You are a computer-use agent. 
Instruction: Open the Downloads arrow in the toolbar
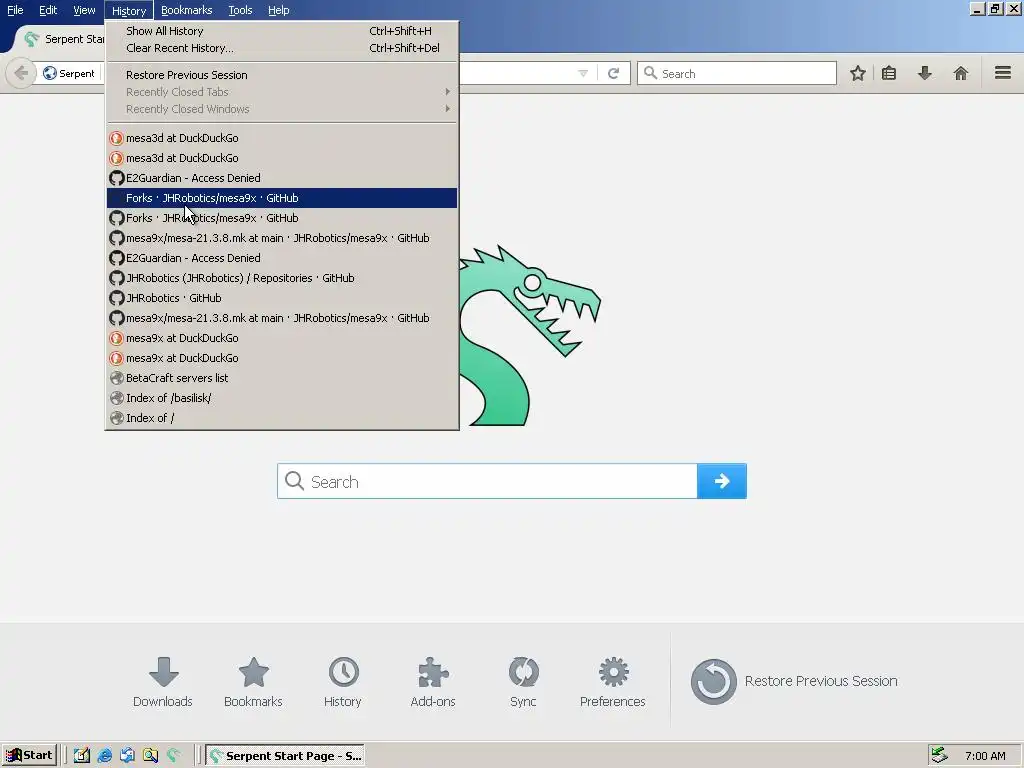[925, 73]
